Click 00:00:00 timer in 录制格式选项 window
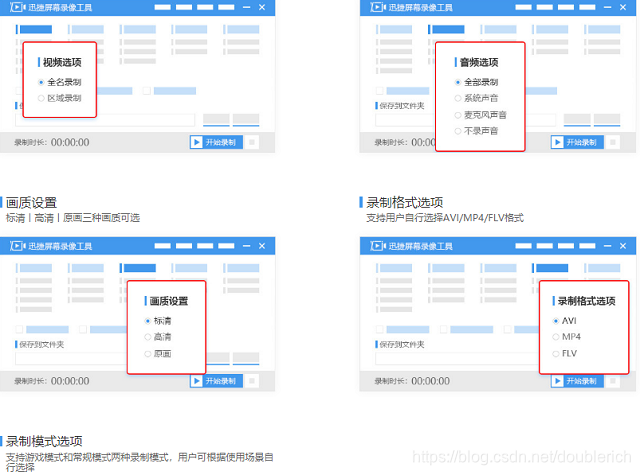 (x=430, y=381)
